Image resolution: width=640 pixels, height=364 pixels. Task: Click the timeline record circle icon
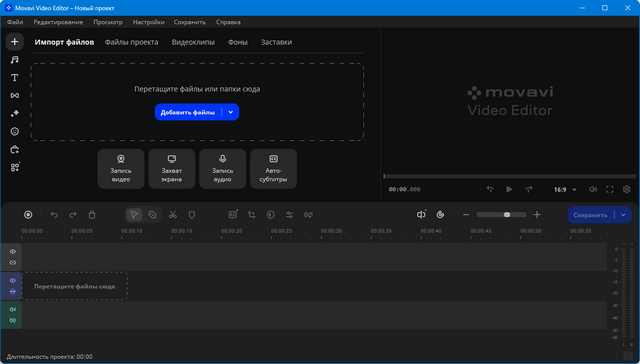point(28,215)
